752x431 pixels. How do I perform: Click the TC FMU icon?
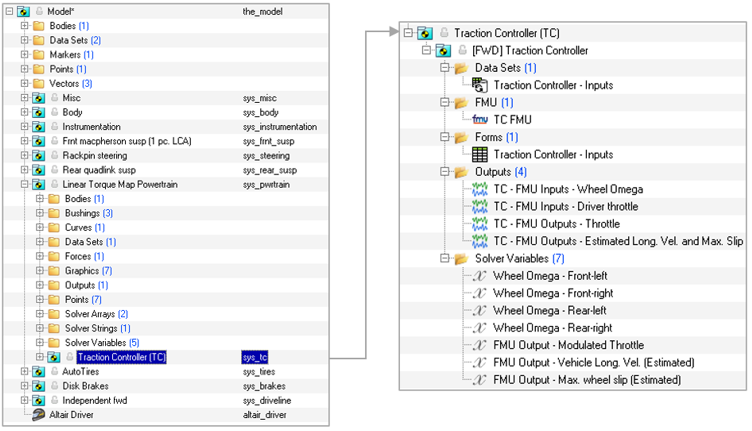pos(479,119)
